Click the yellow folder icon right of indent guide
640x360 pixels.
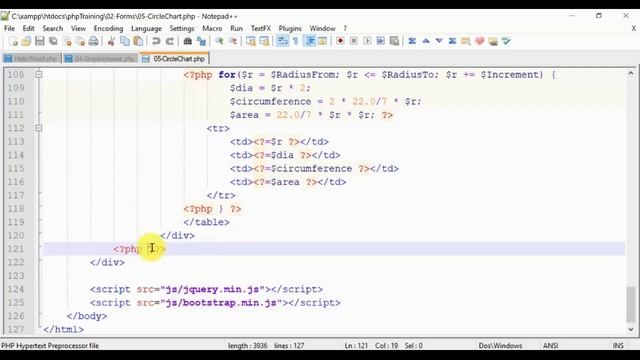[x=322, y=41]
